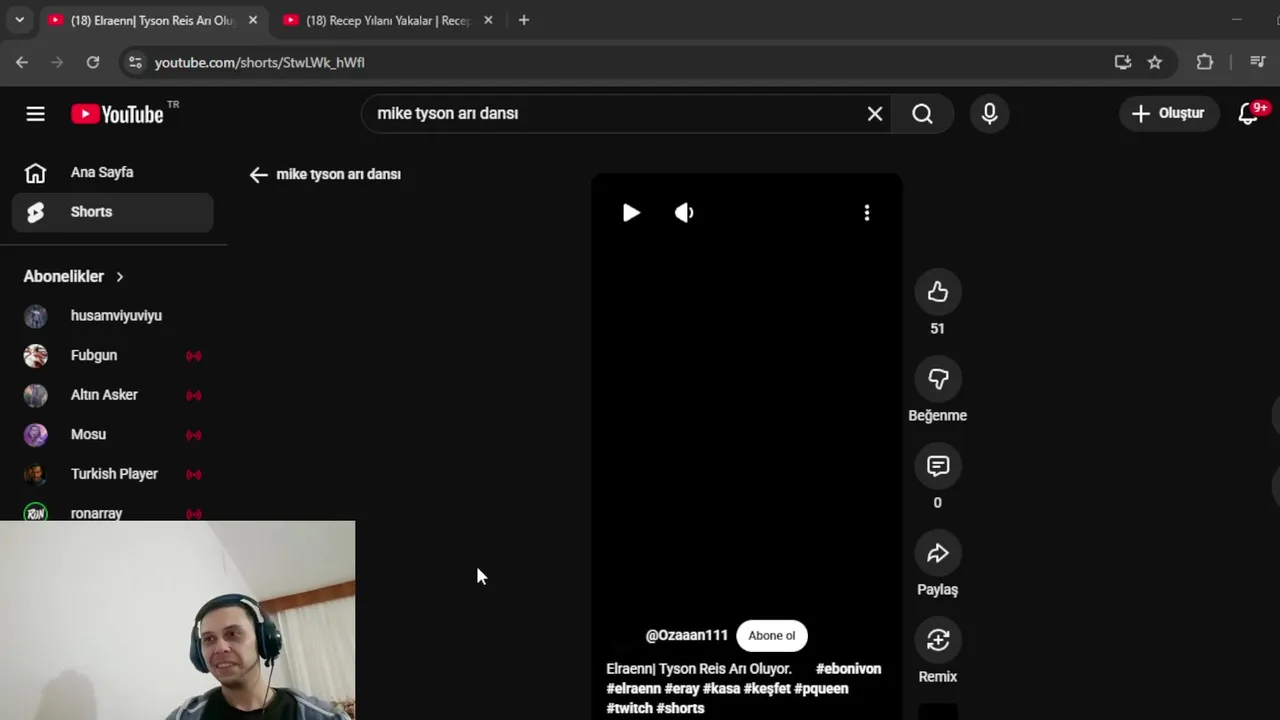Go back in browser history
Image resolution: width=1280 pixels, height=720 pixels.
[22, 62]
